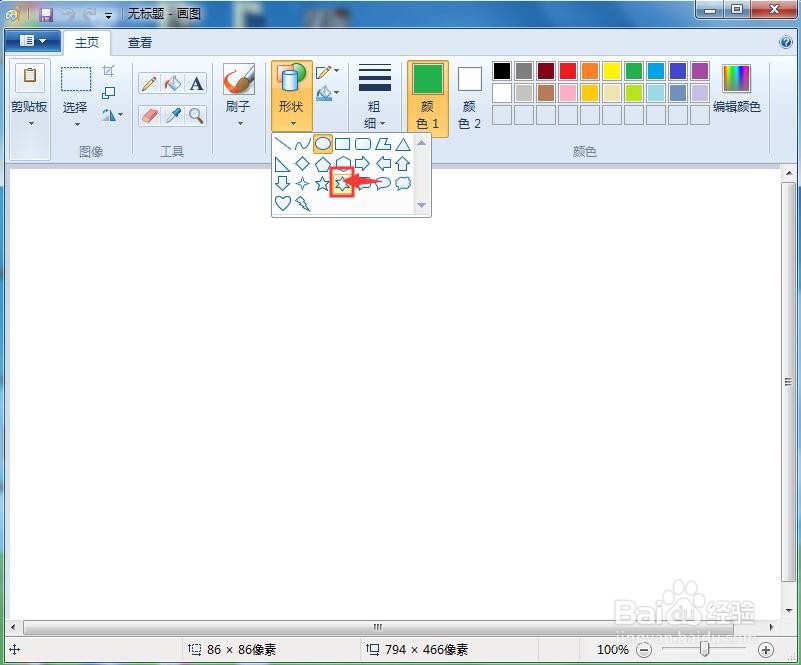Switch to the View (查看) tab
Screen dimensions: 801x665
[139, 42]
